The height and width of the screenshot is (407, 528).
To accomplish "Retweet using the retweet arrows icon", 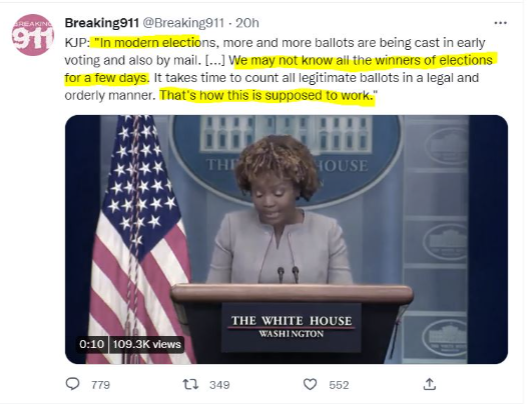I will [x=191, y=384].
